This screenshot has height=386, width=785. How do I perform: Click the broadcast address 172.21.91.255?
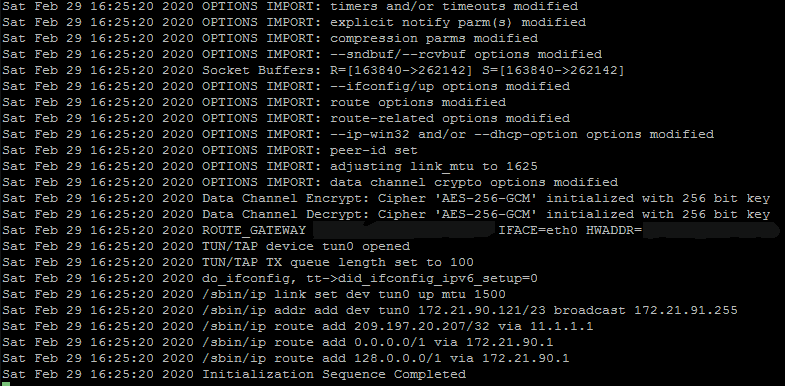[x=686, y=310]
